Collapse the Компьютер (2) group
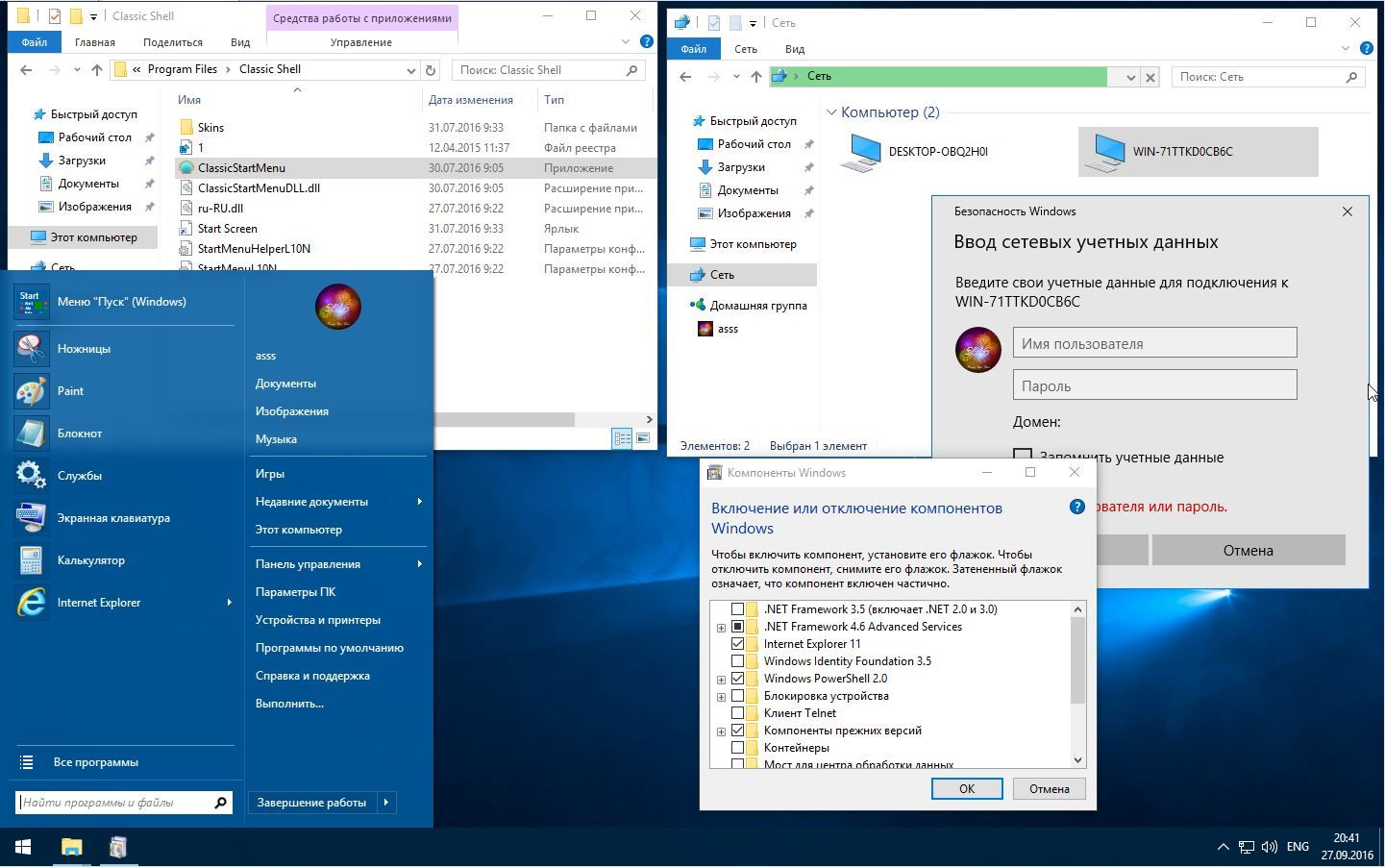 831,112
